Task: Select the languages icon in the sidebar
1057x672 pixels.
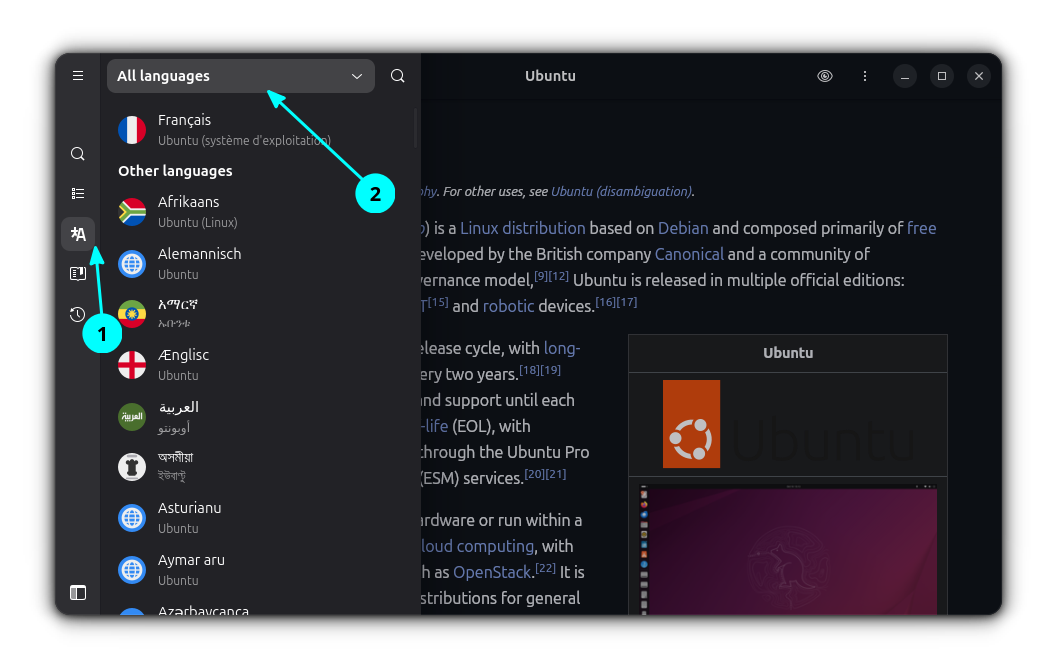Action: coord(78,233)
